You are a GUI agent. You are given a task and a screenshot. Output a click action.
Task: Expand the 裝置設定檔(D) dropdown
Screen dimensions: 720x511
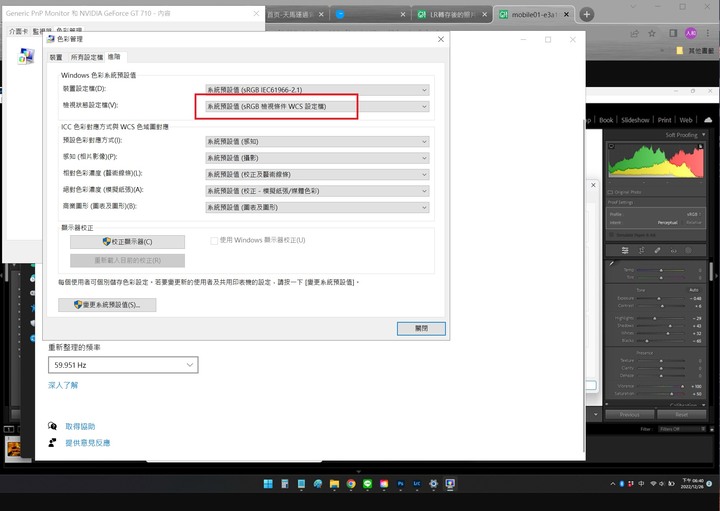click(317, 90)
